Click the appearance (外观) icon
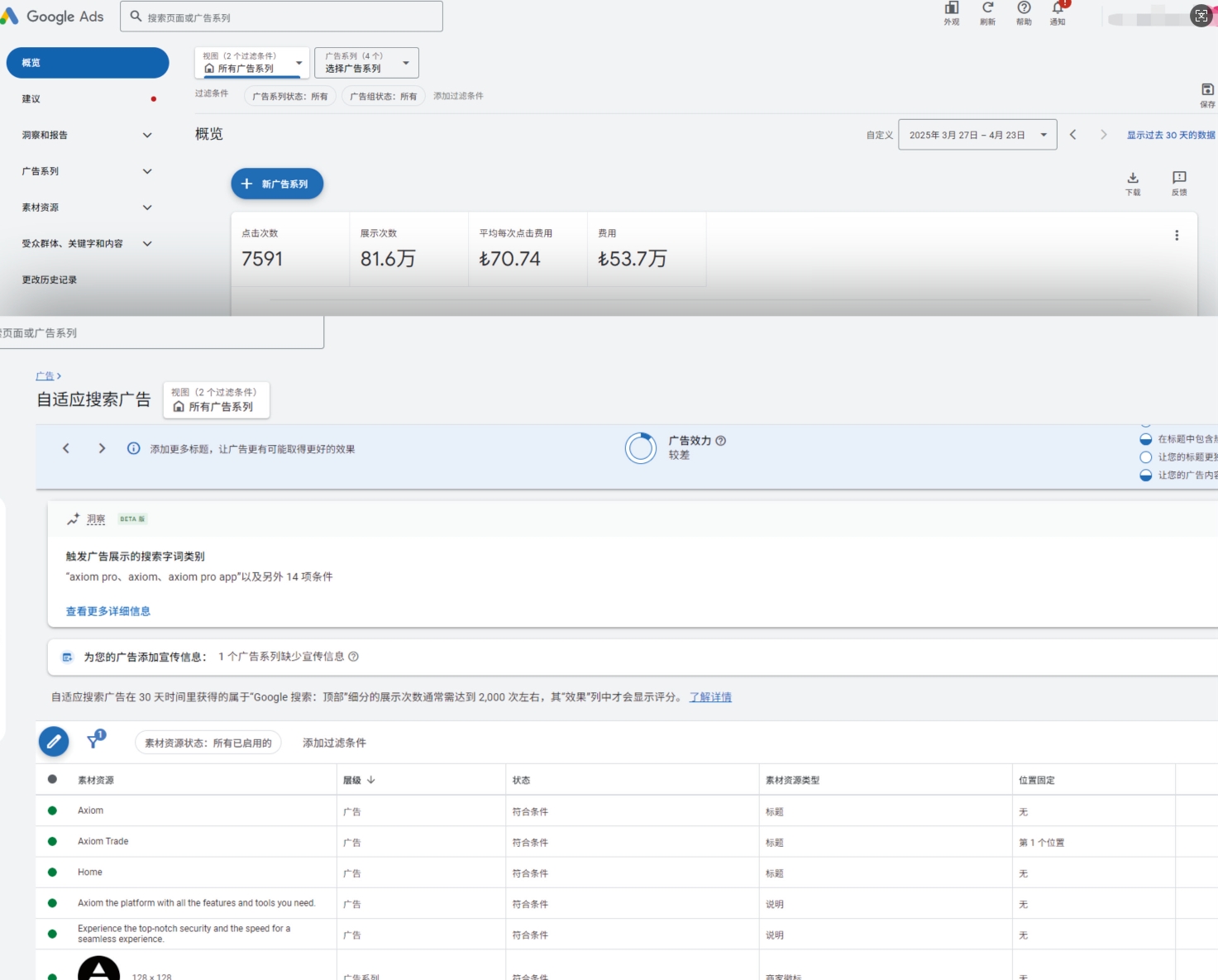 point(952,8)
